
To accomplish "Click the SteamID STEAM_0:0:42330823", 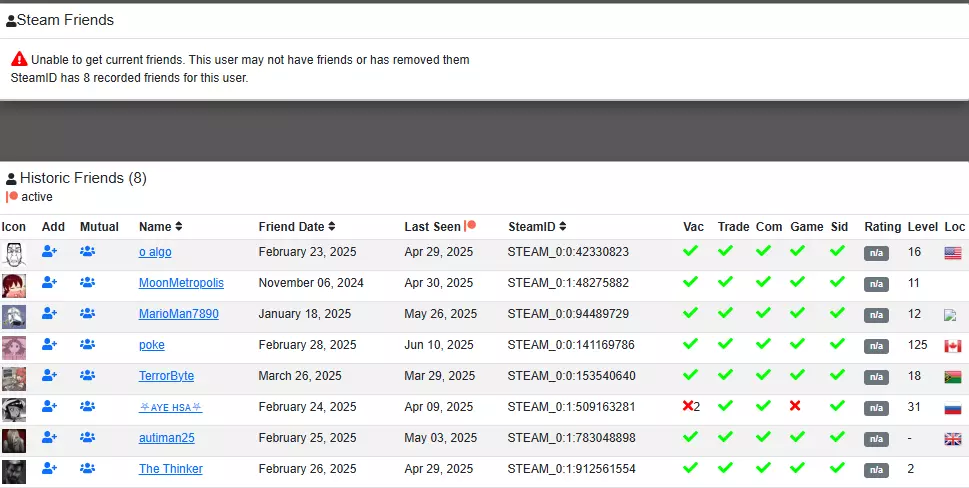I will [x=568, y=252].
